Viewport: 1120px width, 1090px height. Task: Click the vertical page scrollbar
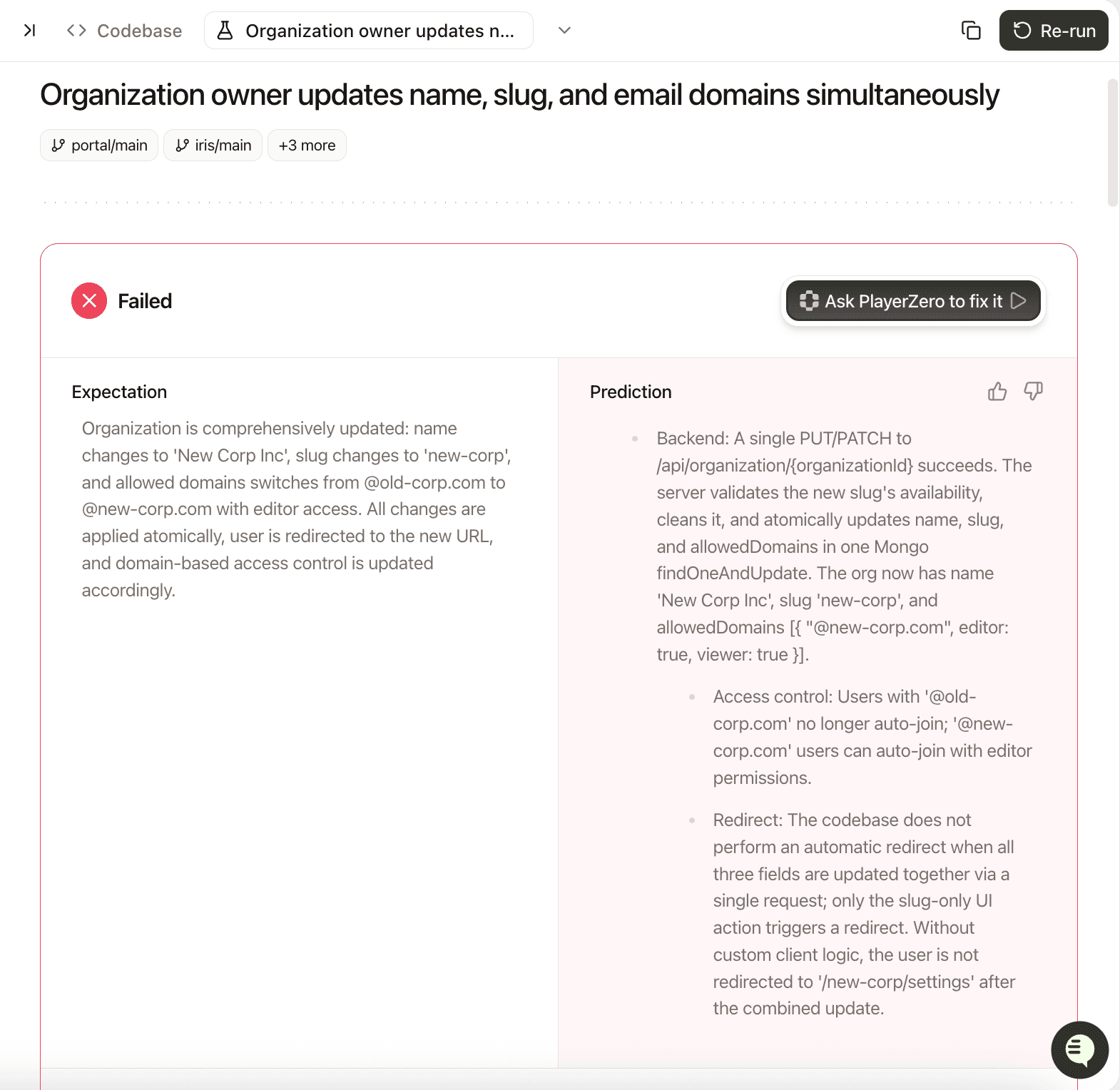pyautogui.click(x=1112, y=143)
